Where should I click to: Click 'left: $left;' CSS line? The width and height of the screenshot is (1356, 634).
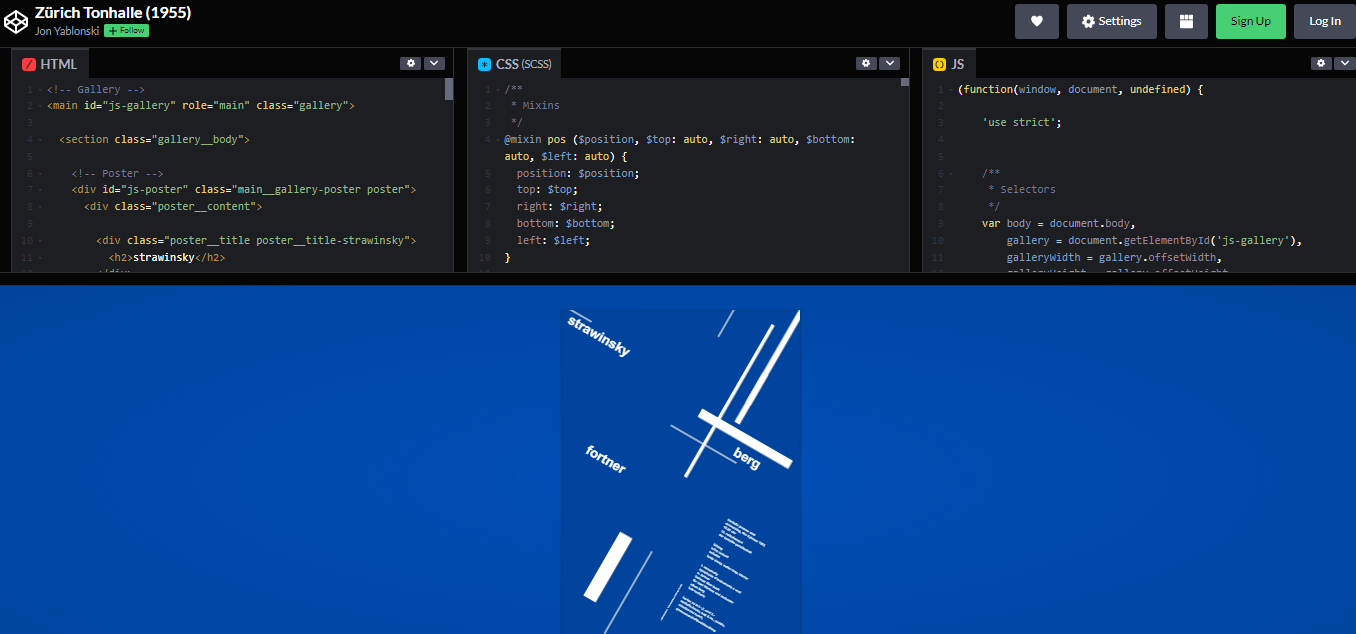[554, 241]
